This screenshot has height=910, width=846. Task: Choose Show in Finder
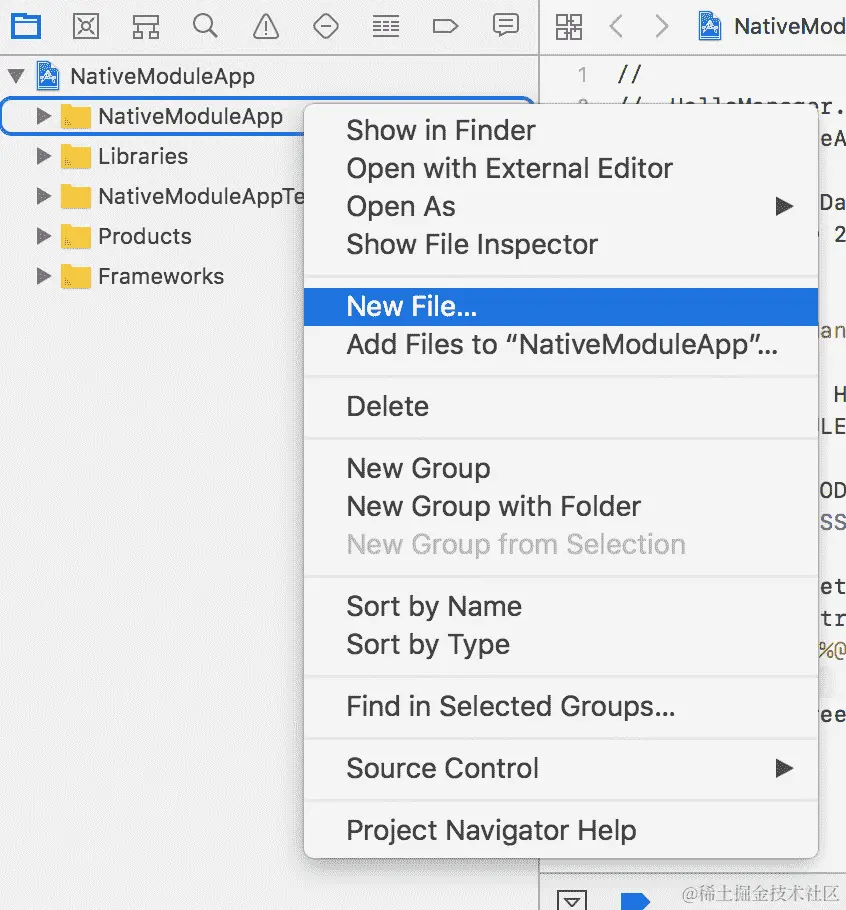[561, 130]
